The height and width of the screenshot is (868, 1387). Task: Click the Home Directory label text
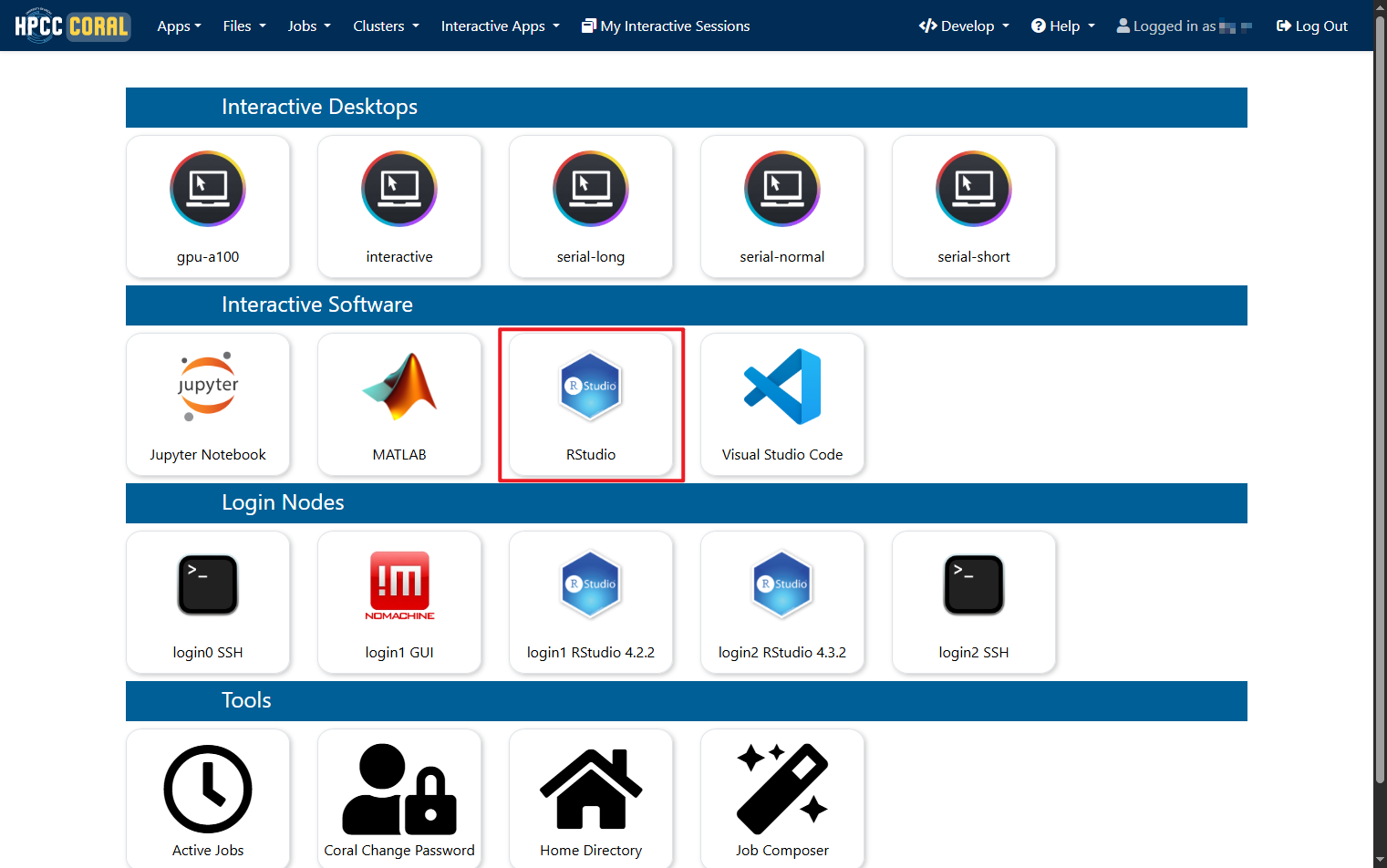tap(591, 851)
